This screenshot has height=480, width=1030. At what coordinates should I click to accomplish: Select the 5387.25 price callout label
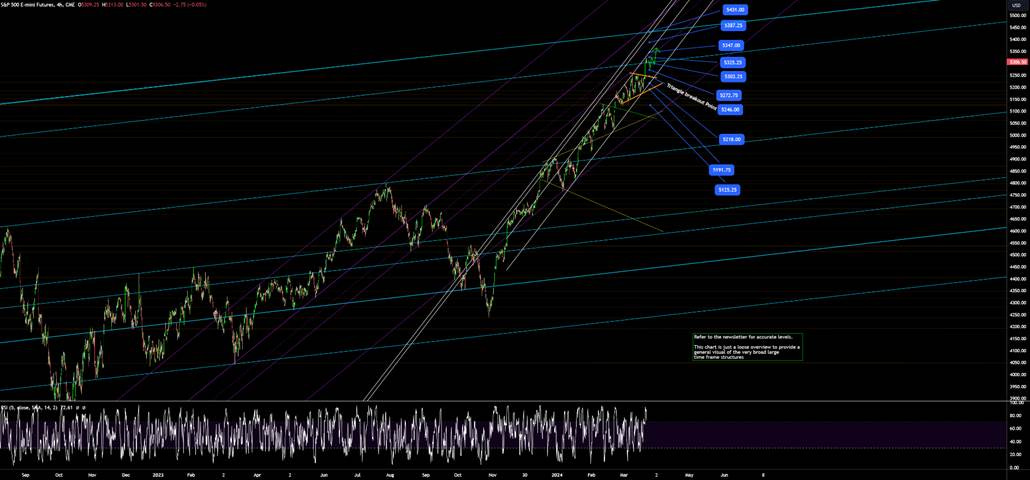coord(732,25)
